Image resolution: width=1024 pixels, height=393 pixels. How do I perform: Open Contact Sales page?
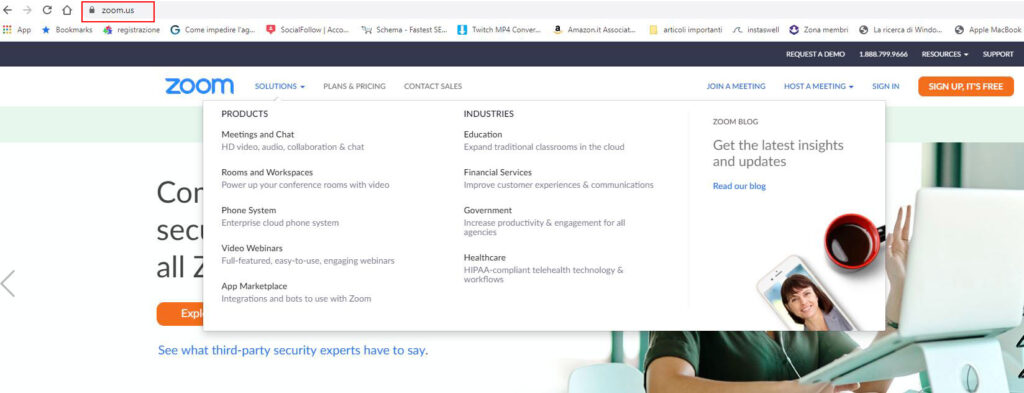point(432,86)
